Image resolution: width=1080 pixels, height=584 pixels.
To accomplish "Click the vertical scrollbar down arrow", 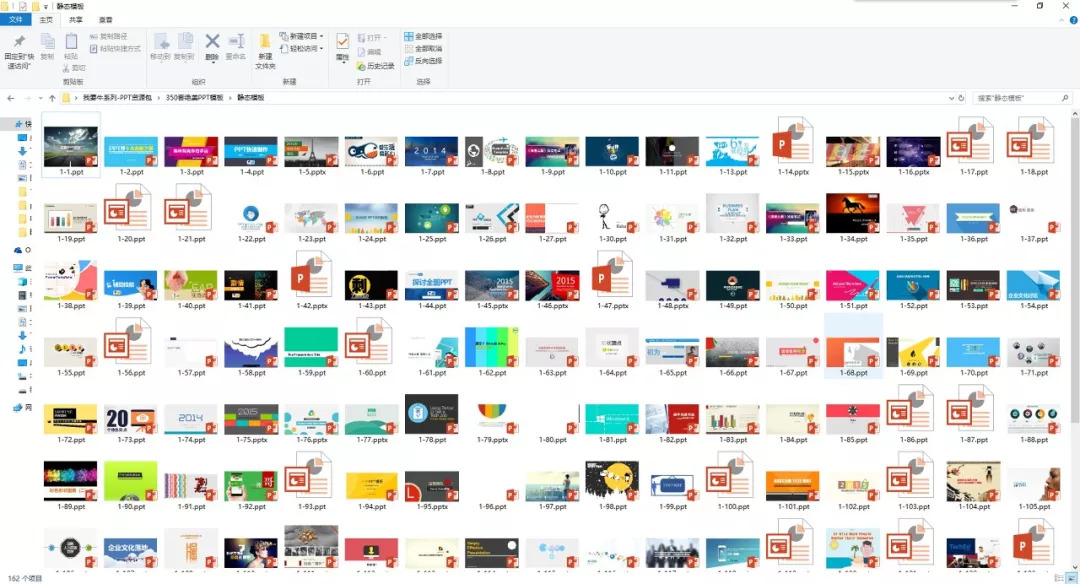I will pyautogui.click(x=1074, y=567).
